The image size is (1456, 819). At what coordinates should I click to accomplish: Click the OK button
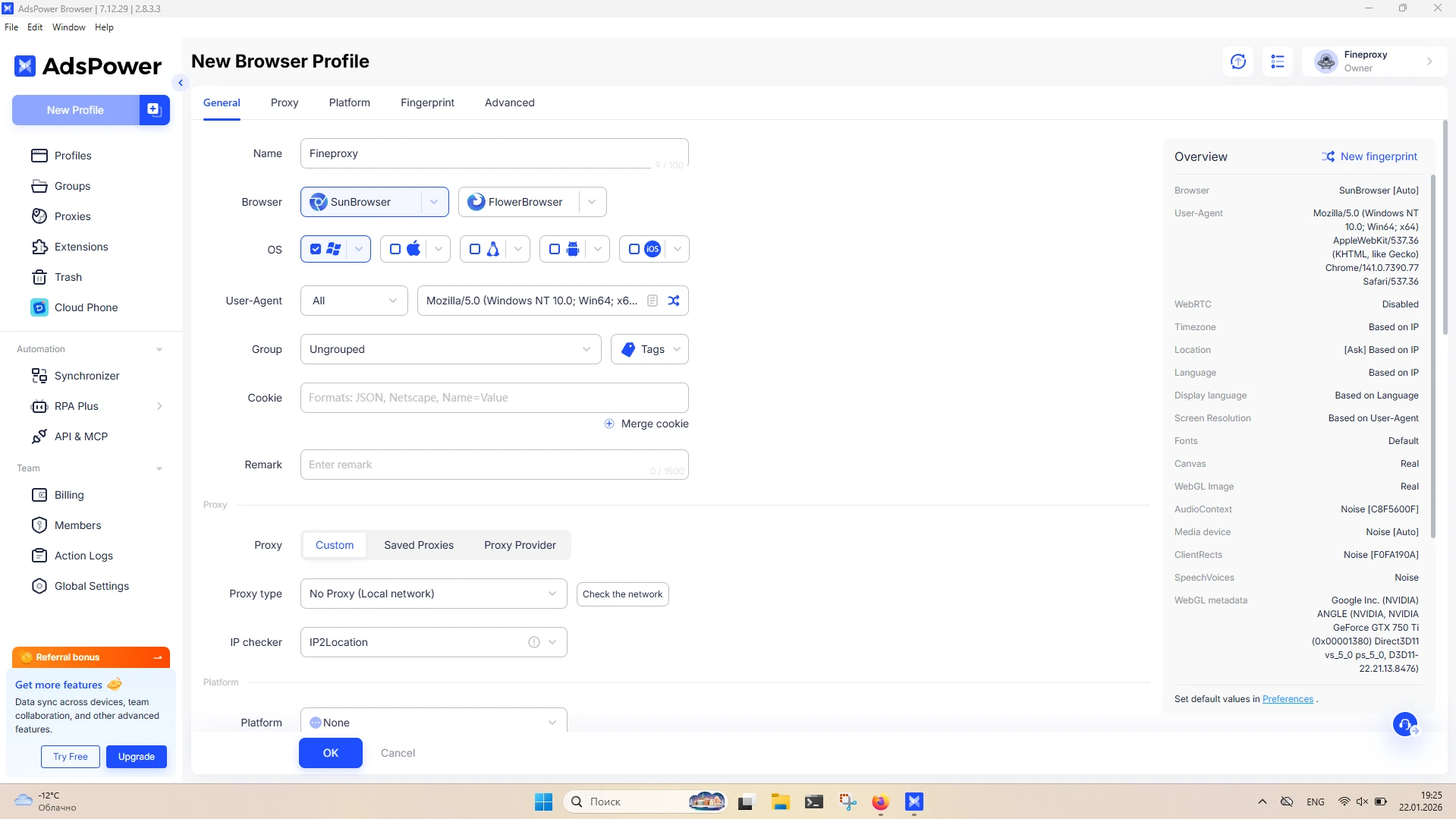point(331,753)
